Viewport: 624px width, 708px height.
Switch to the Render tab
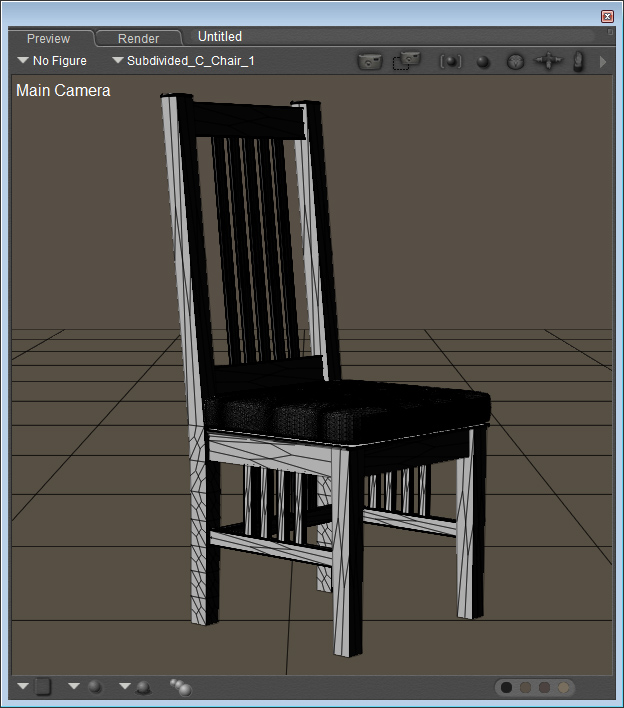click(138, 38)
